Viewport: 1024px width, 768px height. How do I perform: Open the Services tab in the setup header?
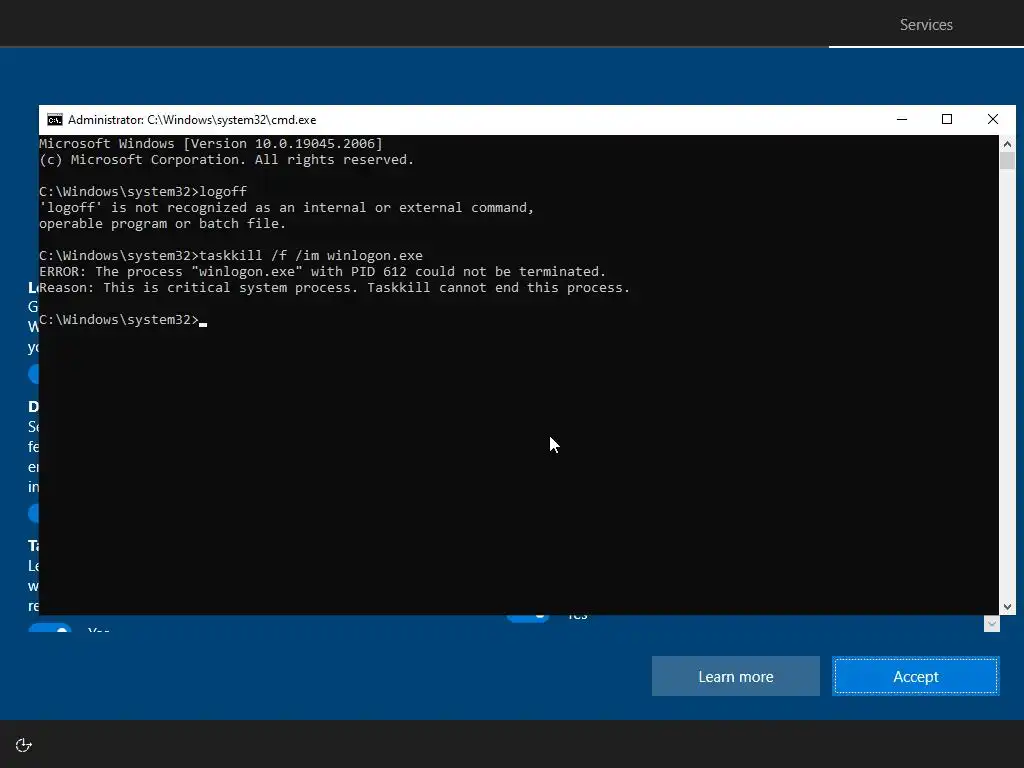click(x=926, y=25)
